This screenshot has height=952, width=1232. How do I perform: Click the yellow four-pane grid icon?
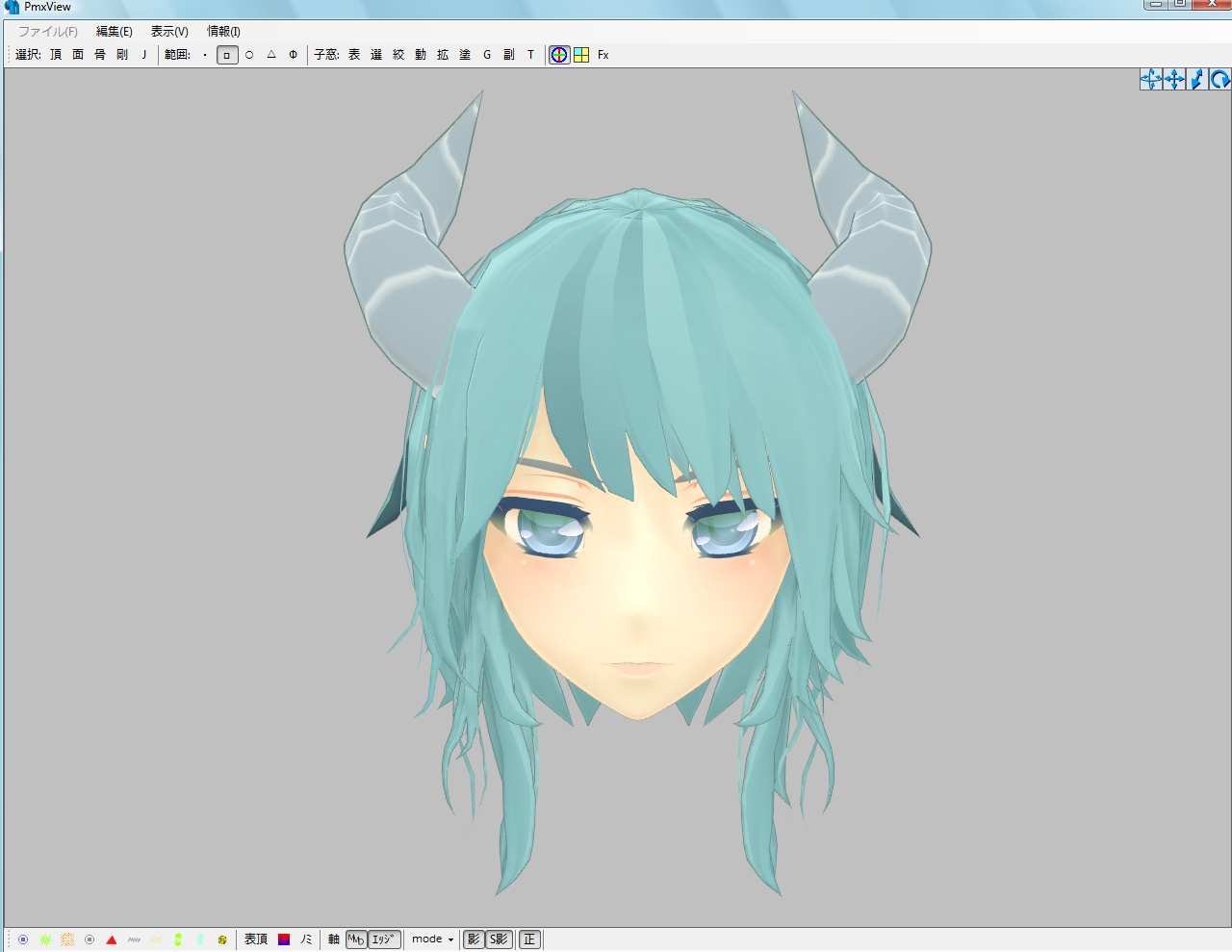[581, 55]
